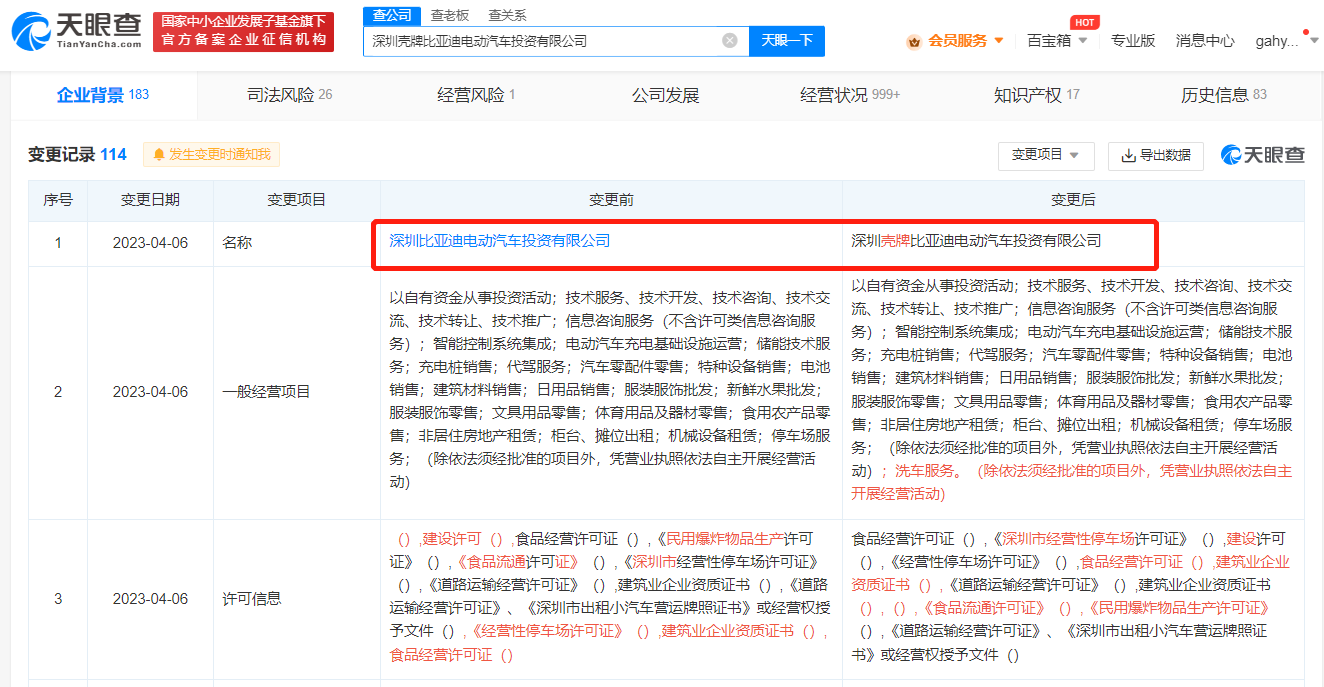The width and height of the screenshot is (1324, 687).
Task: Click the 名称 cell in row 1
Action: [297, 243]
